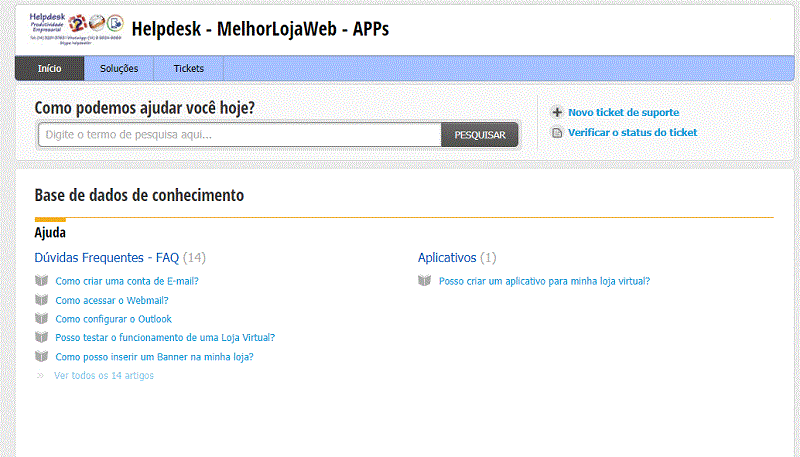Switch to the Soluções tab
This screenshot has height=457, width=800.
point(119,68)
